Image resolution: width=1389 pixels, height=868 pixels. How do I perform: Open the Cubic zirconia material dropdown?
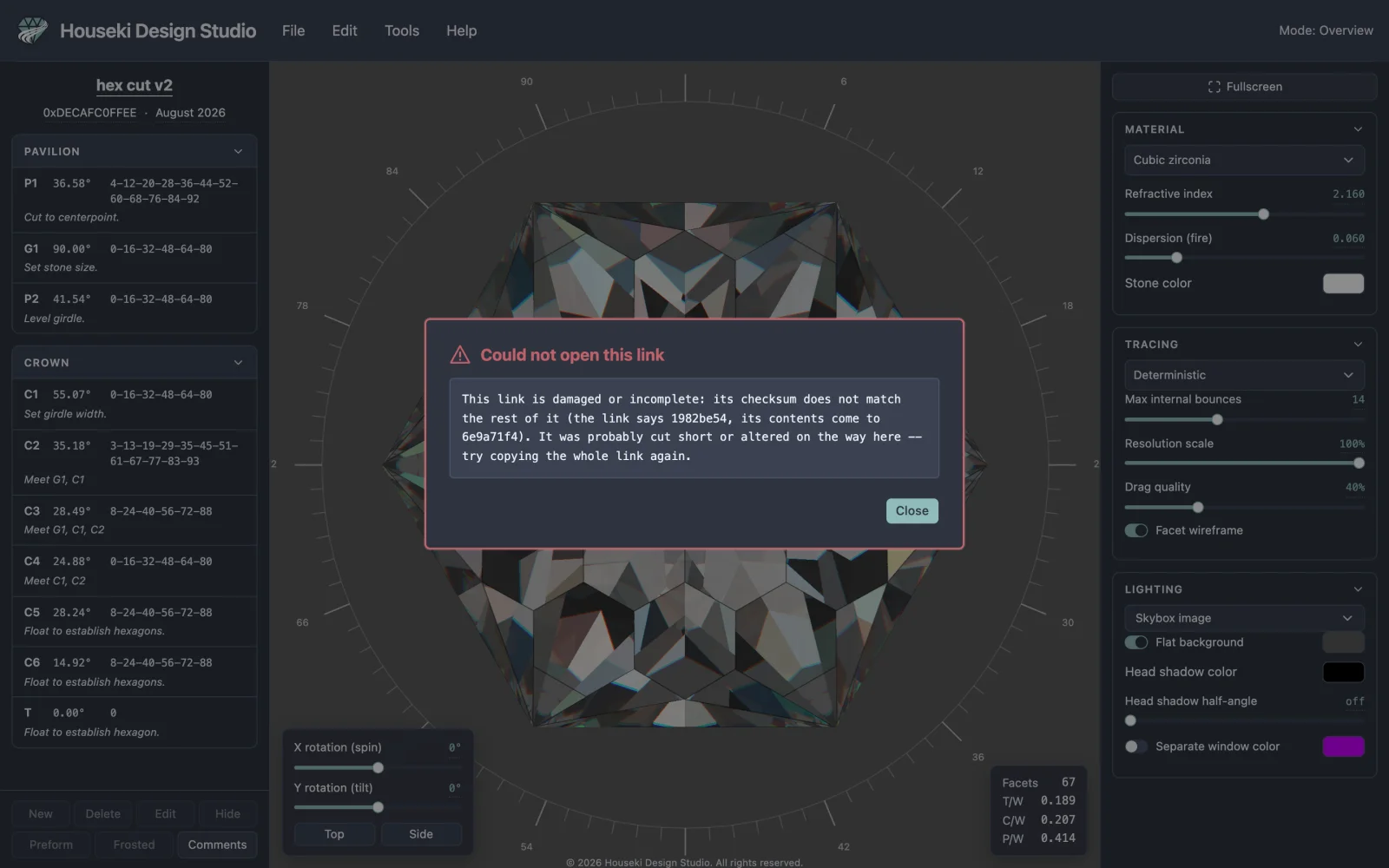click(1245, 160)
